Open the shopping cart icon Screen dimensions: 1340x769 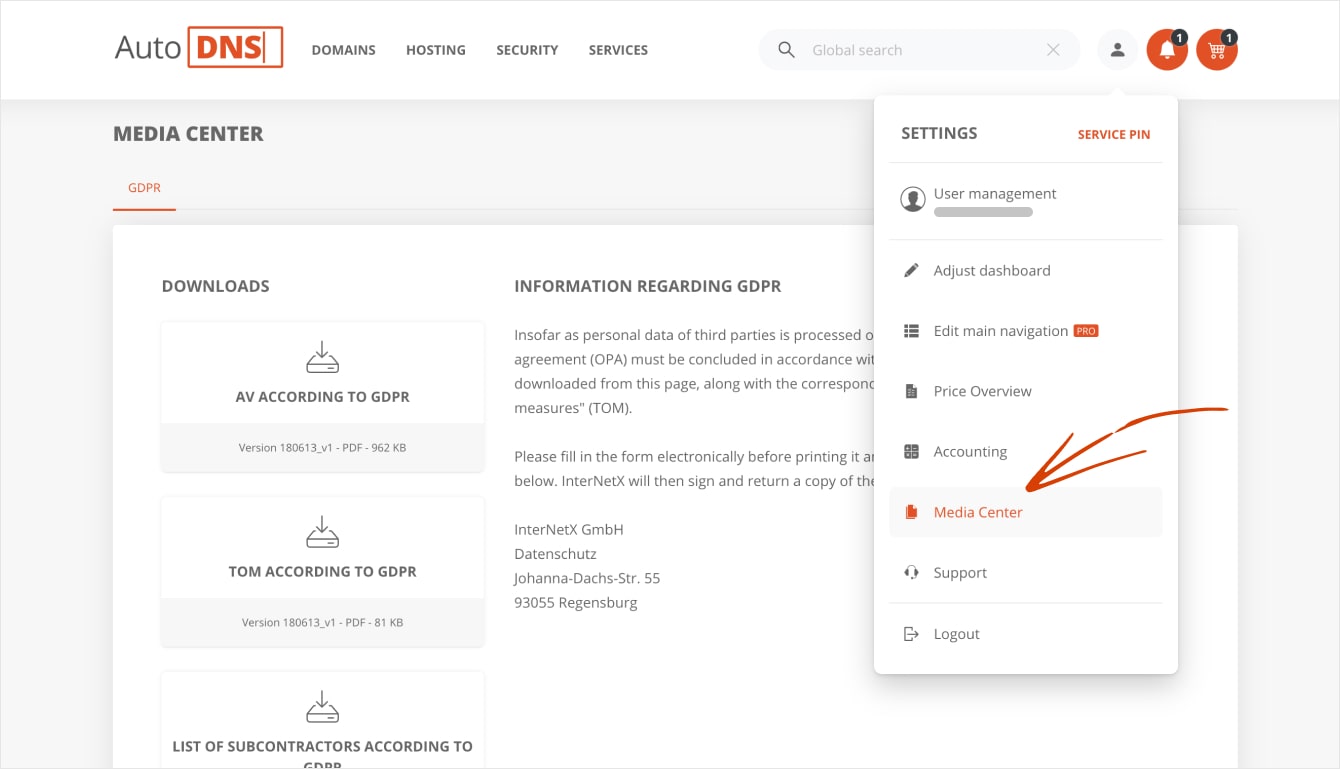[1217, 50]
